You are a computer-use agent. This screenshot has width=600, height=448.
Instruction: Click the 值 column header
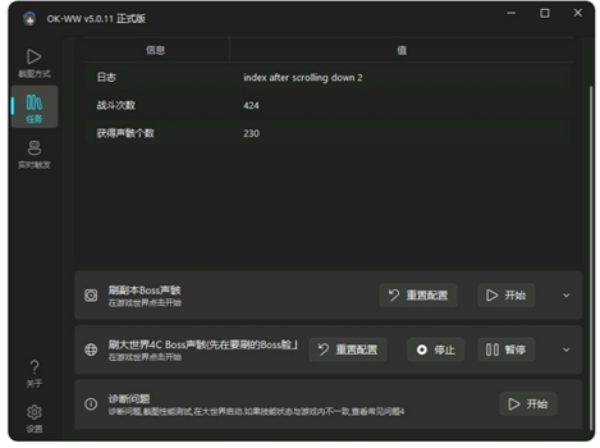(402, 50)
